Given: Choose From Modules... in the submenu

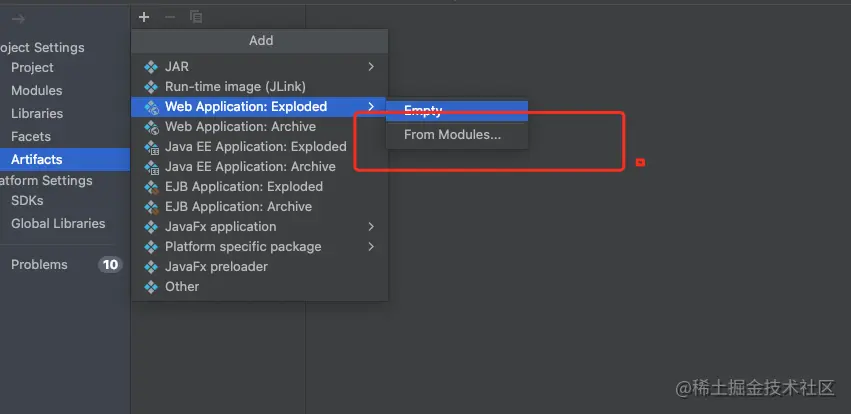Looking at the screenshot, I should pos(452,135).
